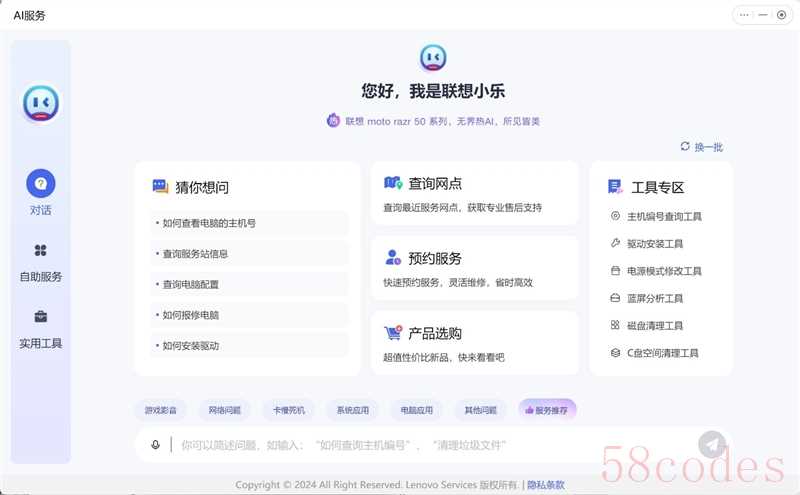Switch to the 服务推荐 tab

[x=547, y=410]
